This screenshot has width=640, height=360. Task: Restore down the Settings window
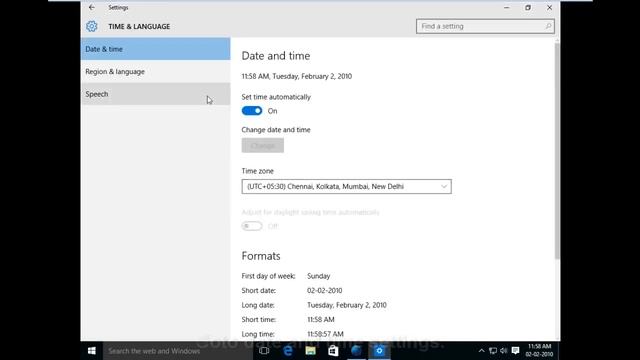(x=528, y=7)
